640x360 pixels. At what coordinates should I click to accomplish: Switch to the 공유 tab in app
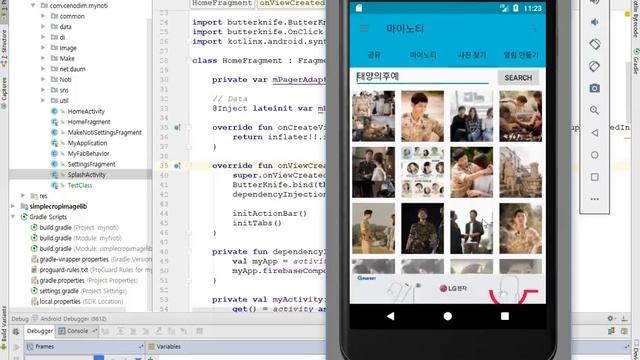pyautogui.click(x=374, y=55)
